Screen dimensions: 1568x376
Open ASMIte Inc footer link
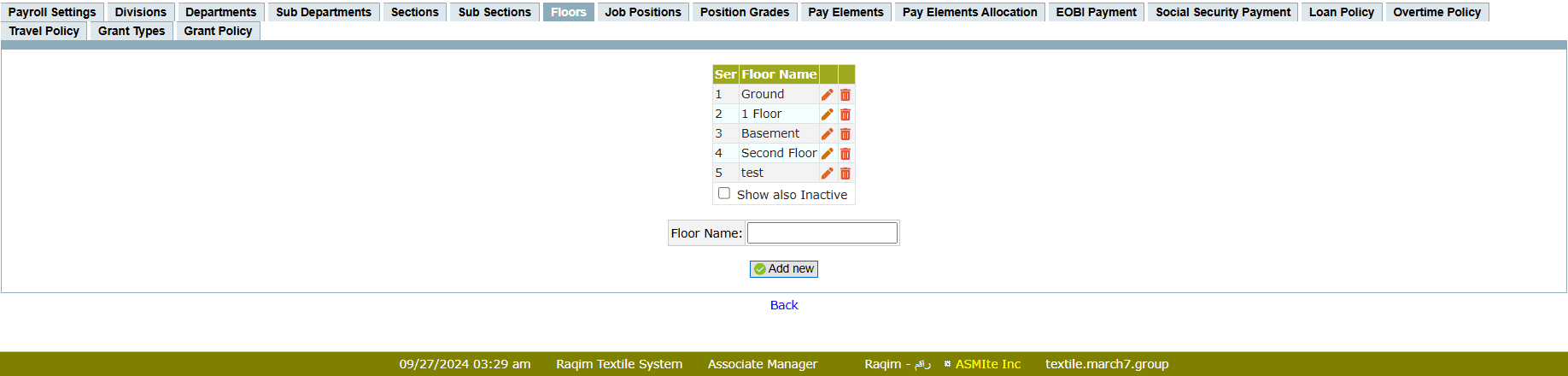pos(987,364)
